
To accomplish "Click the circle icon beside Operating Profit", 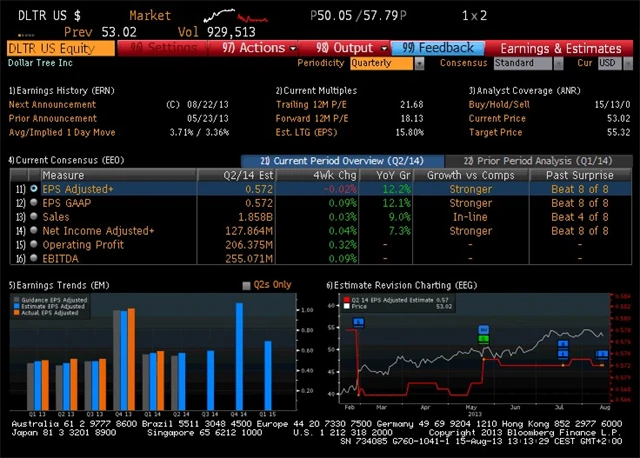I will click(x=34, y=243).
